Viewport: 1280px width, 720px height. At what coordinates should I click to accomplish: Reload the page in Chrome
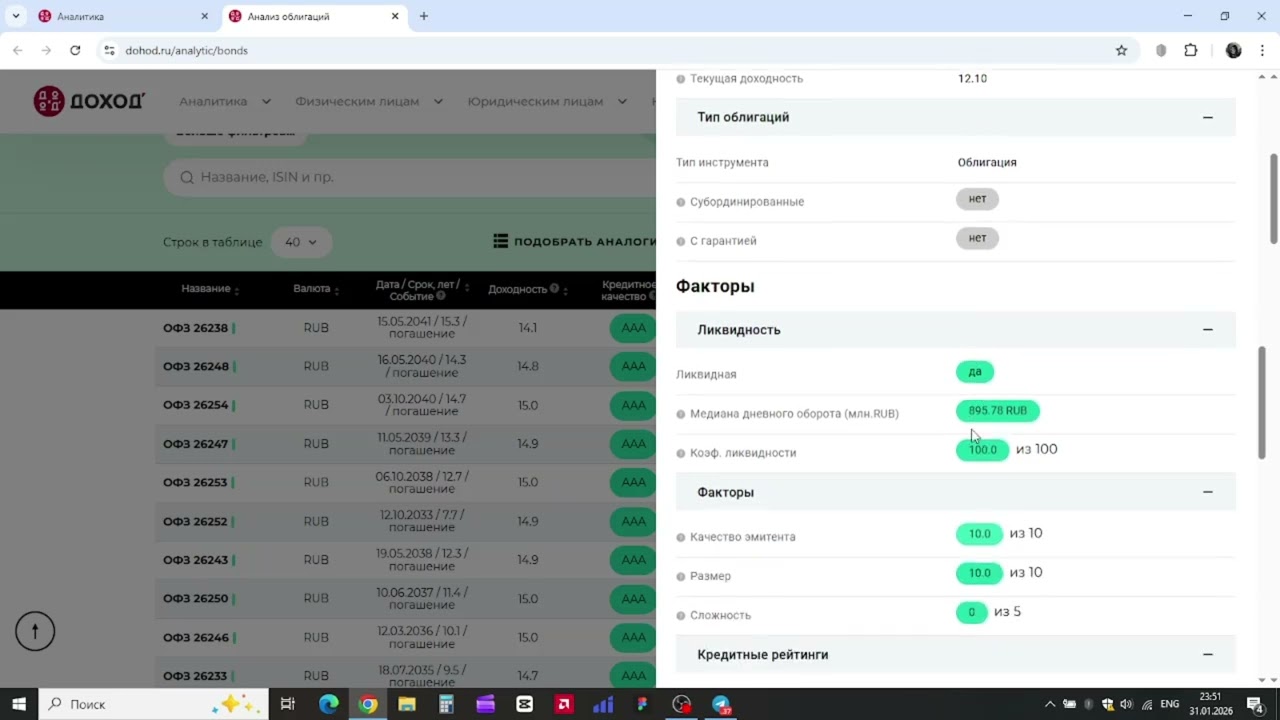click(75, 50)
